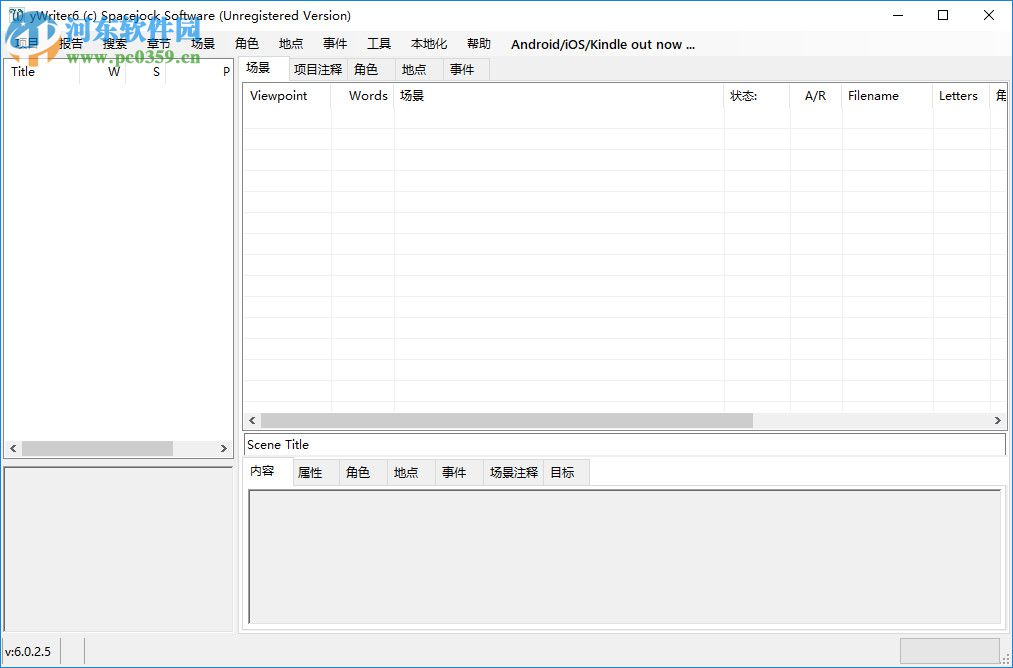Switch to the 目标 tab

(564, 472)
